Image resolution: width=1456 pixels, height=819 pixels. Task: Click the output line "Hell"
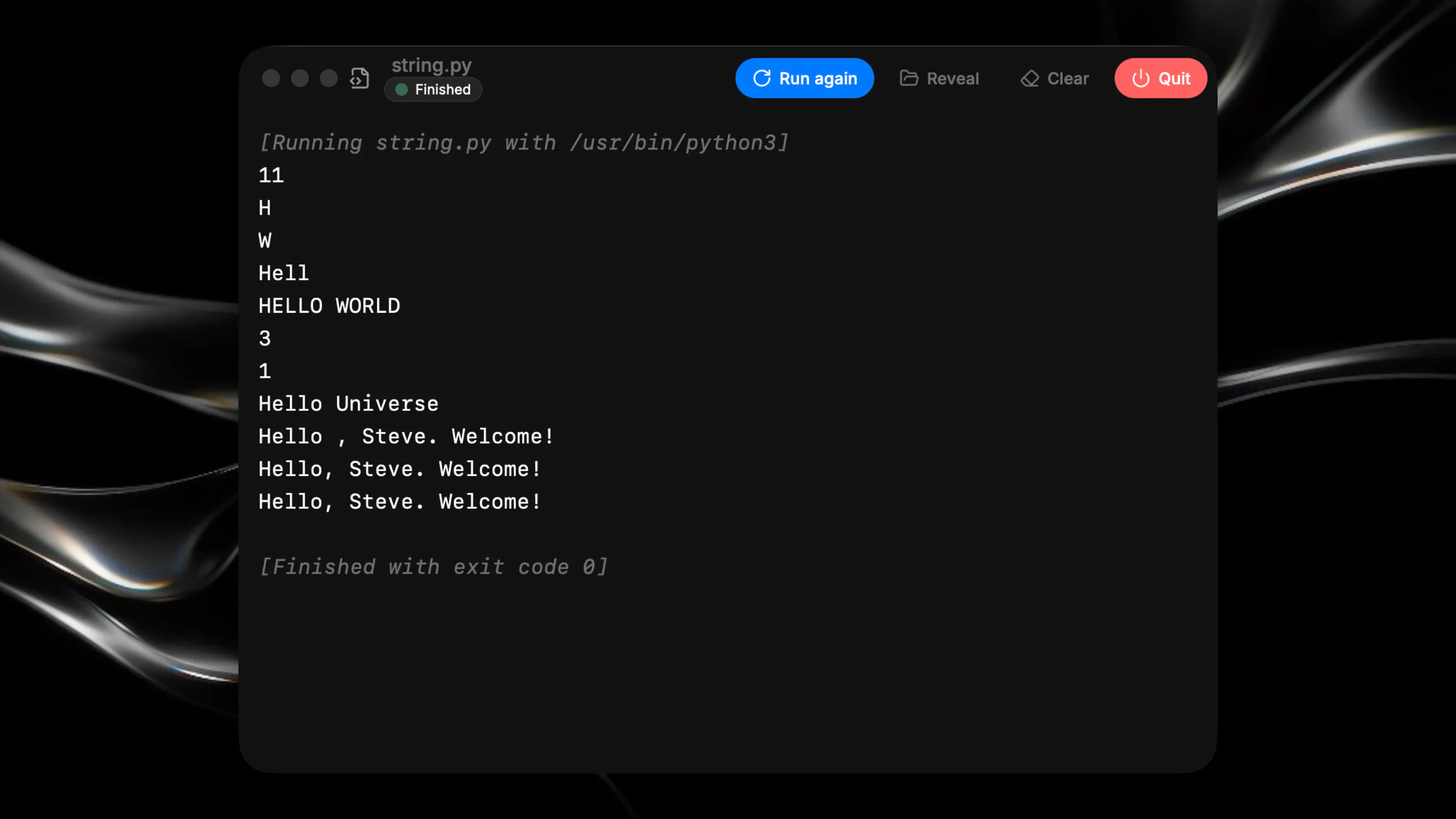[284, 273]
